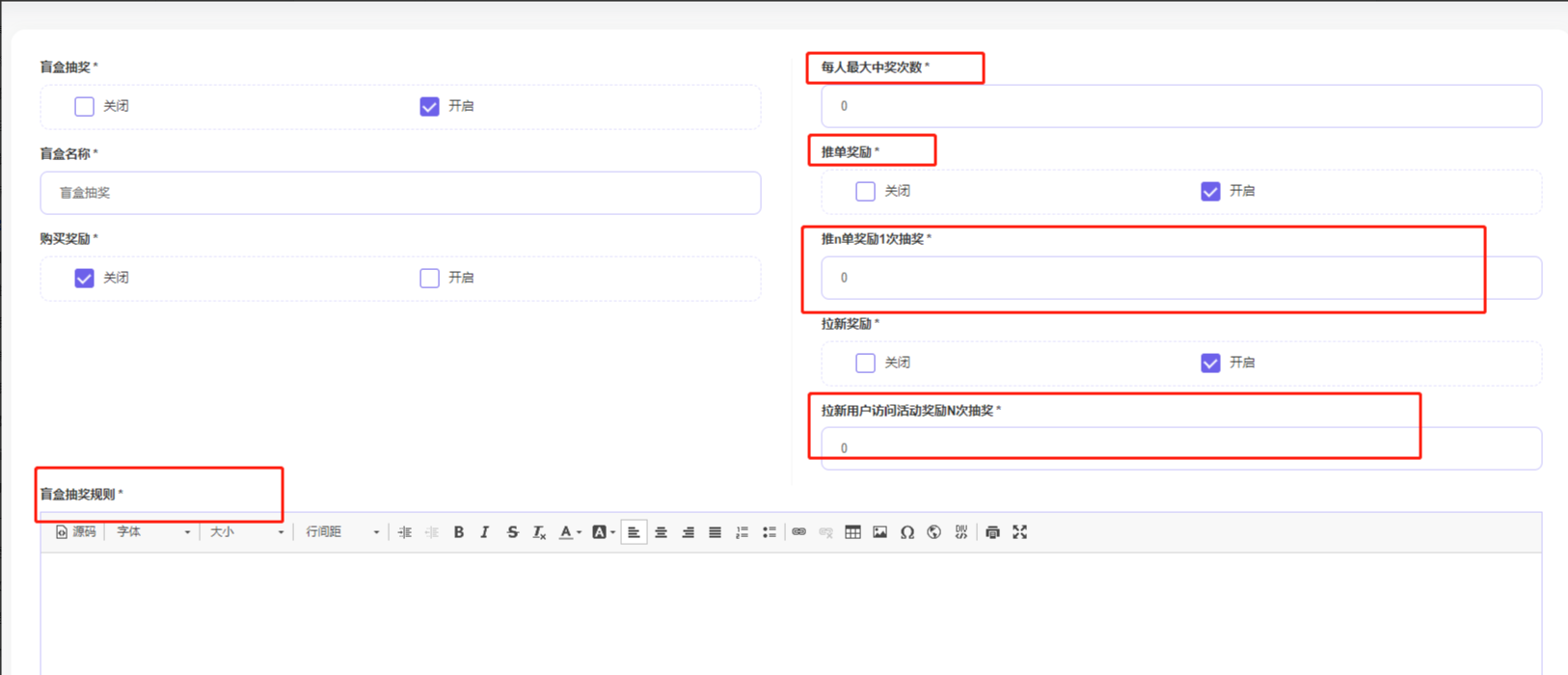Click the unlink icon
1568x675 pixels.
tap(825, 532)
